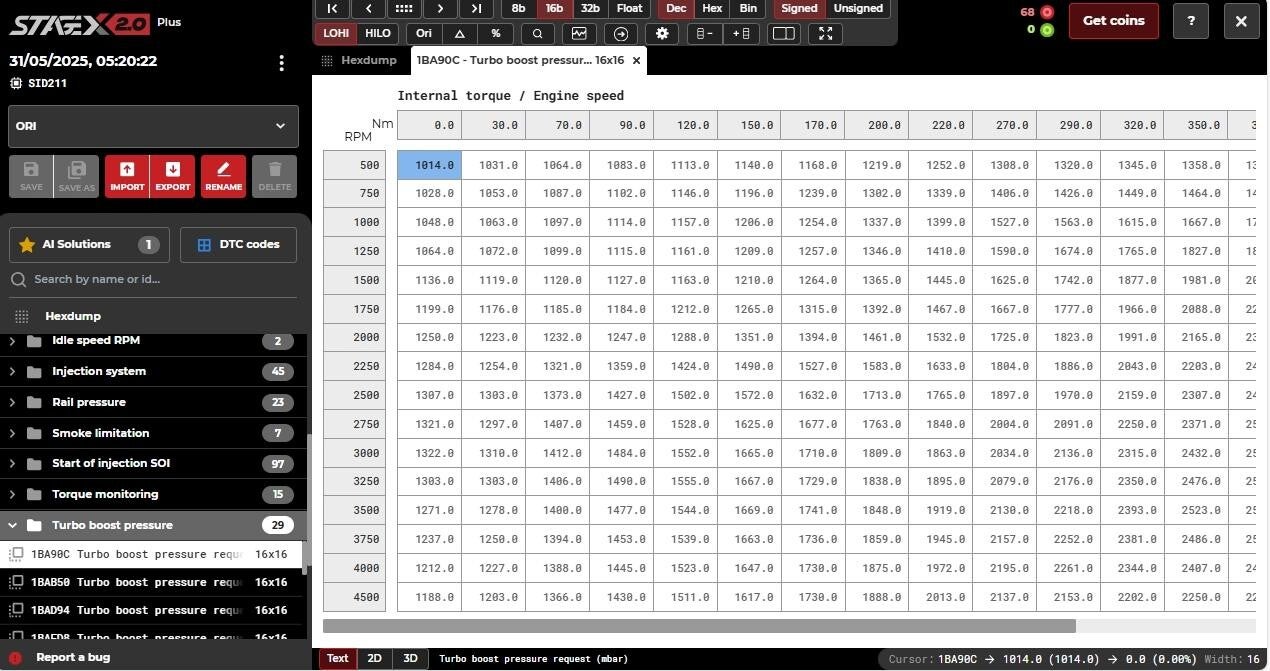Click the Rename pencil button

[x=223, y=176]
